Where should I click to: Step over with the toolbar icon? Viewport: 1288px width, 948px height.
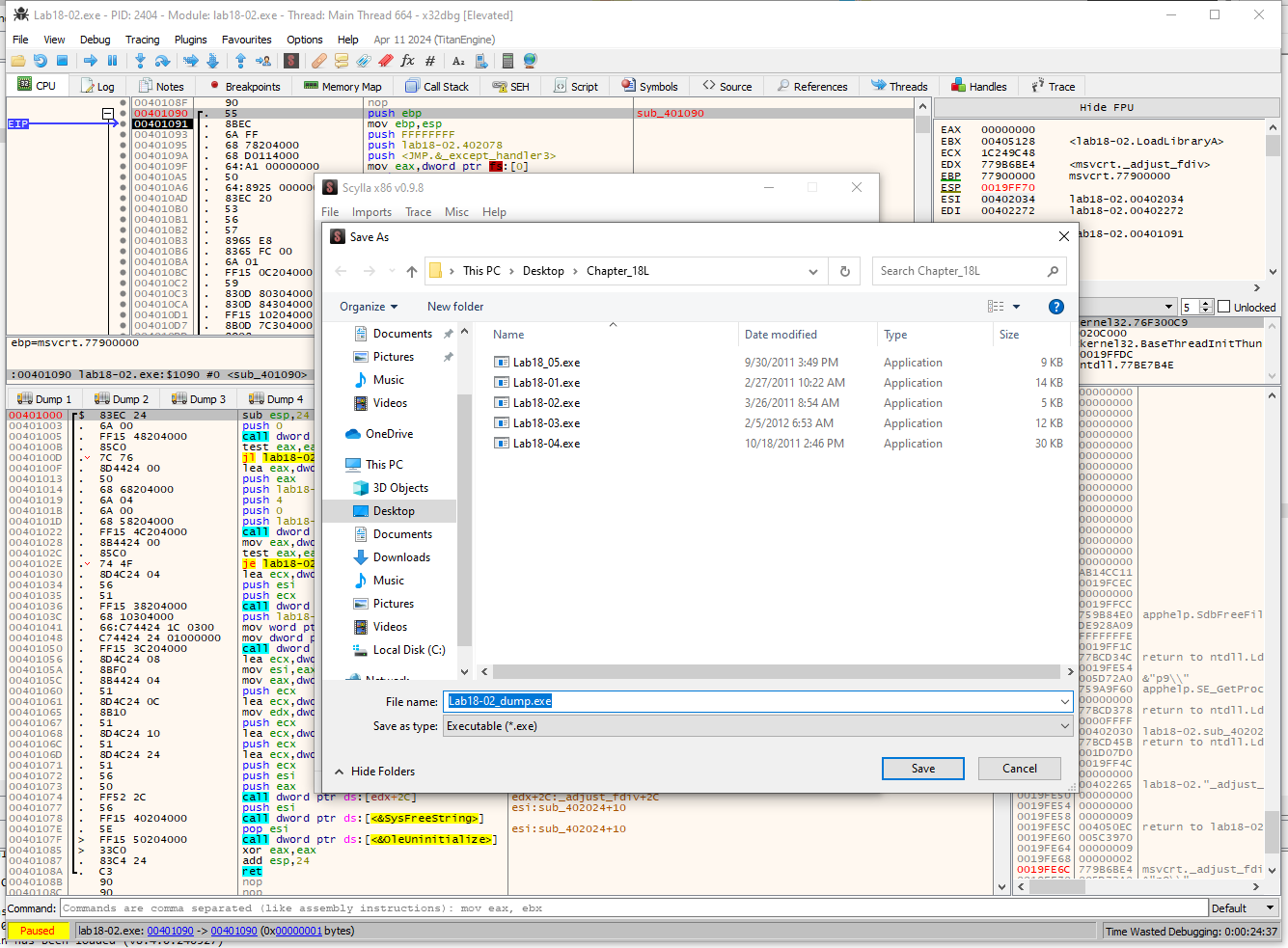point(163,61)
